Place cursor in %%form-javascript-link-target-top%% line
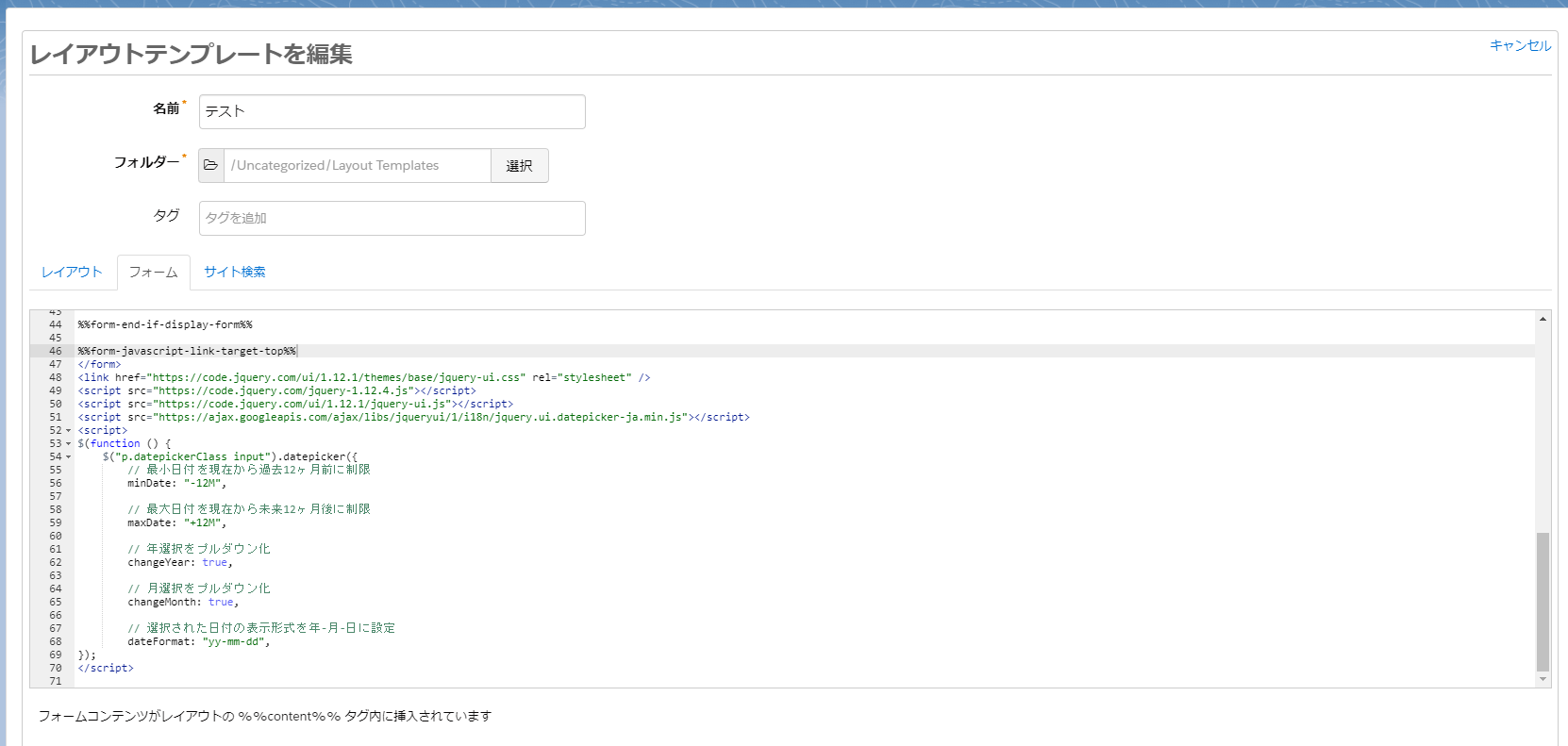The height and width of the screenshot is (746, 1568). pos(187,351)
